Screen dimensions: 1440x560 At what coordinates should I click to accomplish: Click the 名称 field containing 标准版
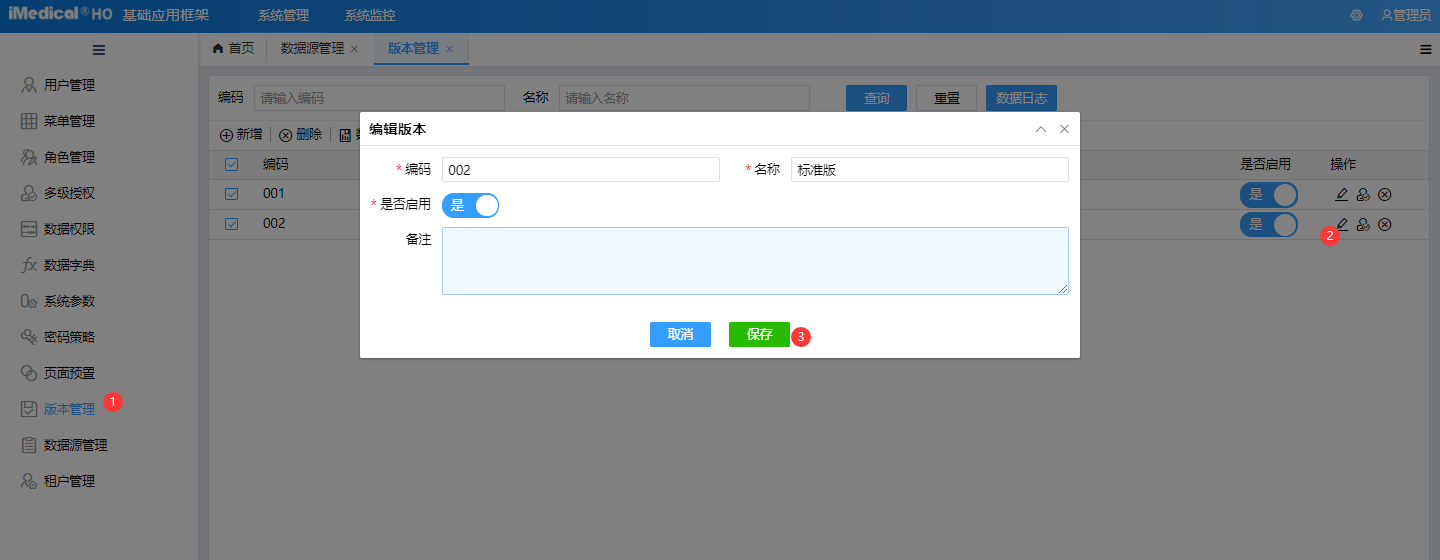tap(929, 170)
